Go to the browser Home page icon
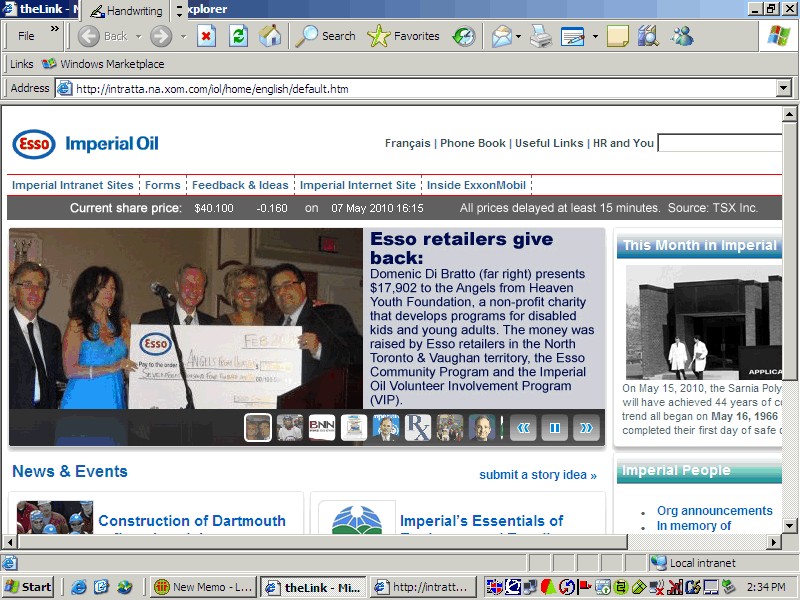The image size is (800, 600). point(270,36)
